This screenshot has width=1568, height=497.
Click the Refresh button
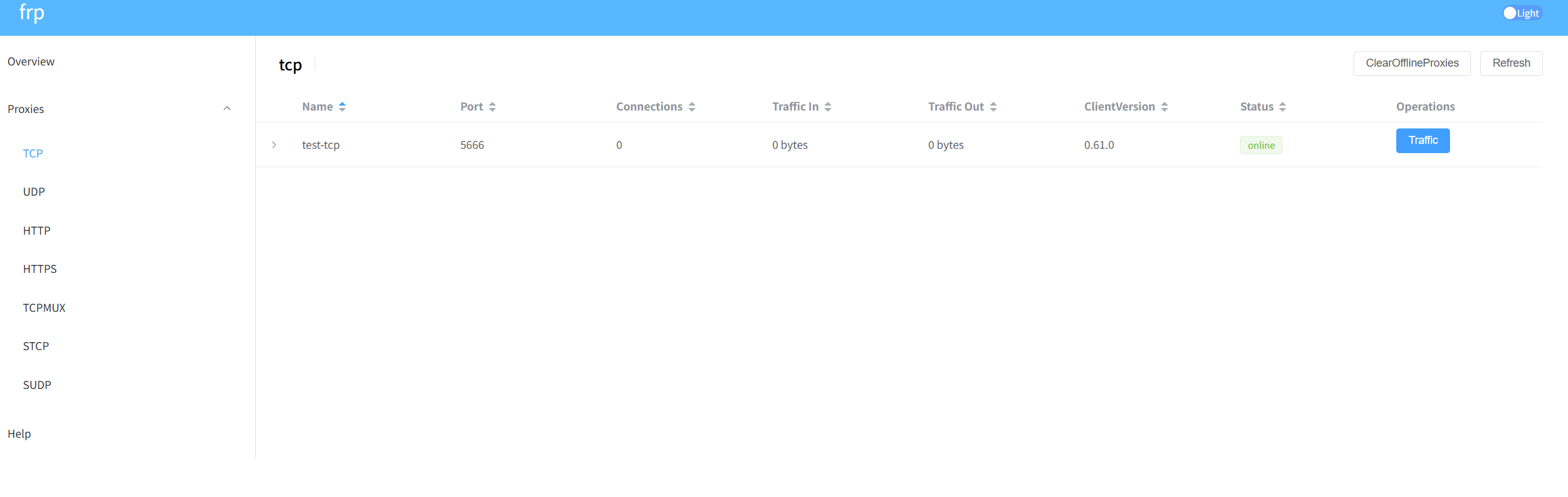1511,63
